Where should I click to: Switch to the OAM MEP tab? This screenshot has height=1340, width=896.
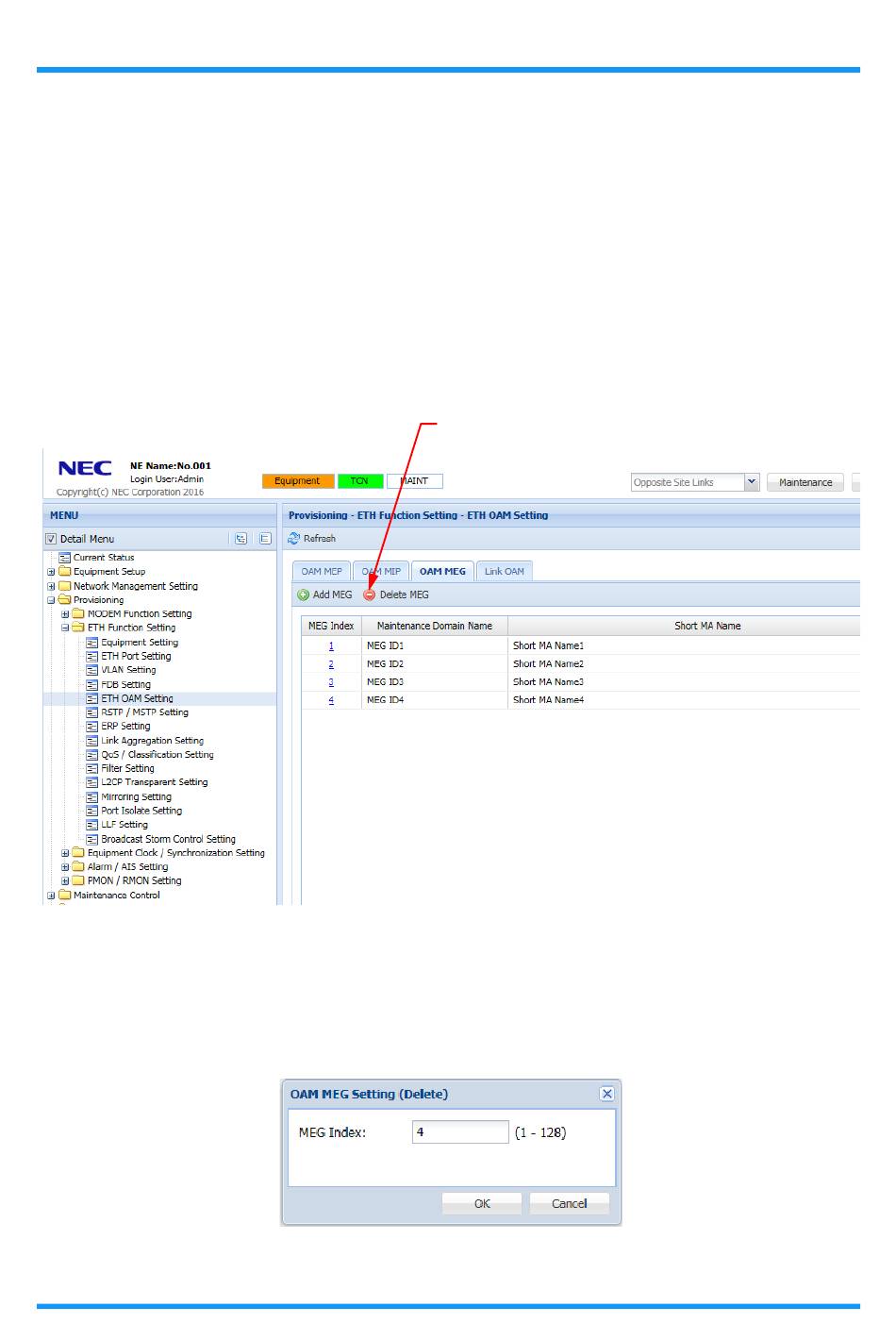[322, 572]
